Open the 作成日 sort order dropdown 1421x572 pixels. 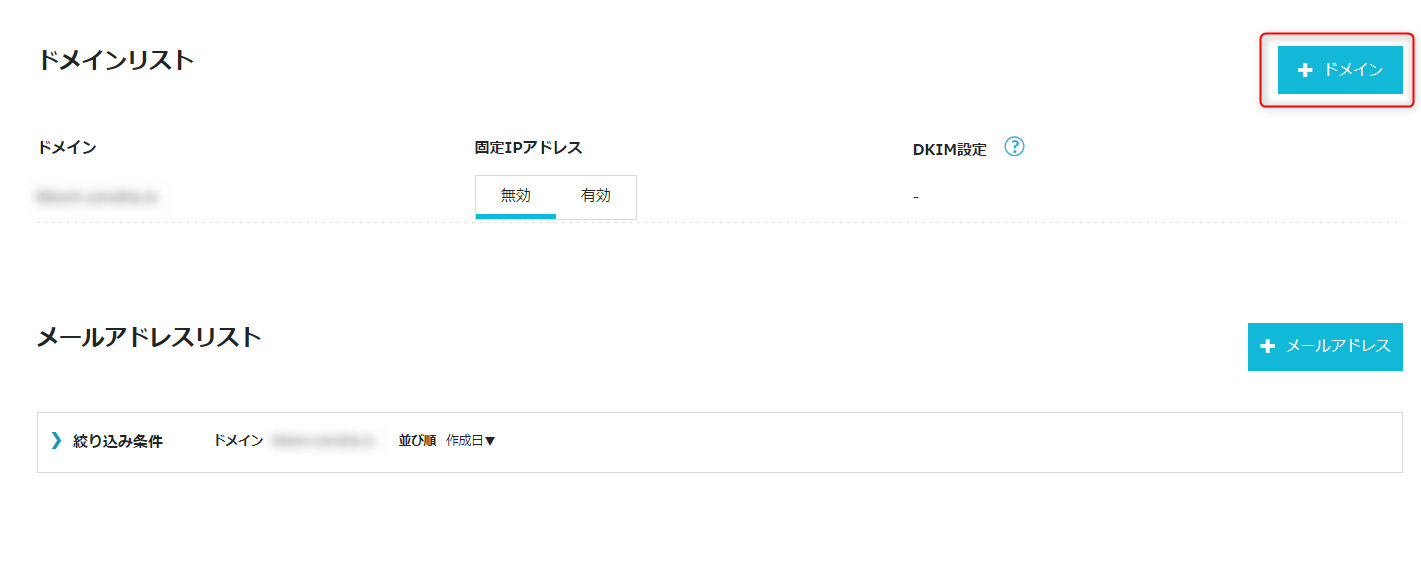[x=471, y=441]
